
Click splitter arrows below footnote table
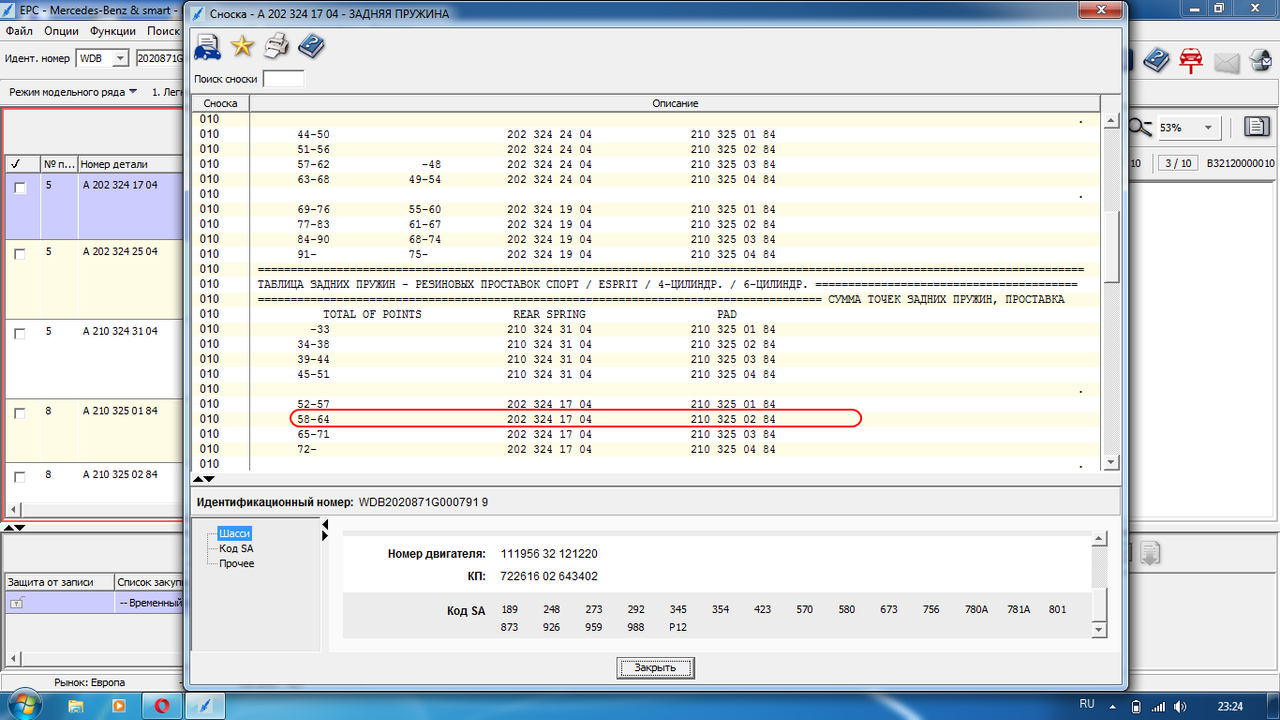pyautogui.click(x=202, y=479)
